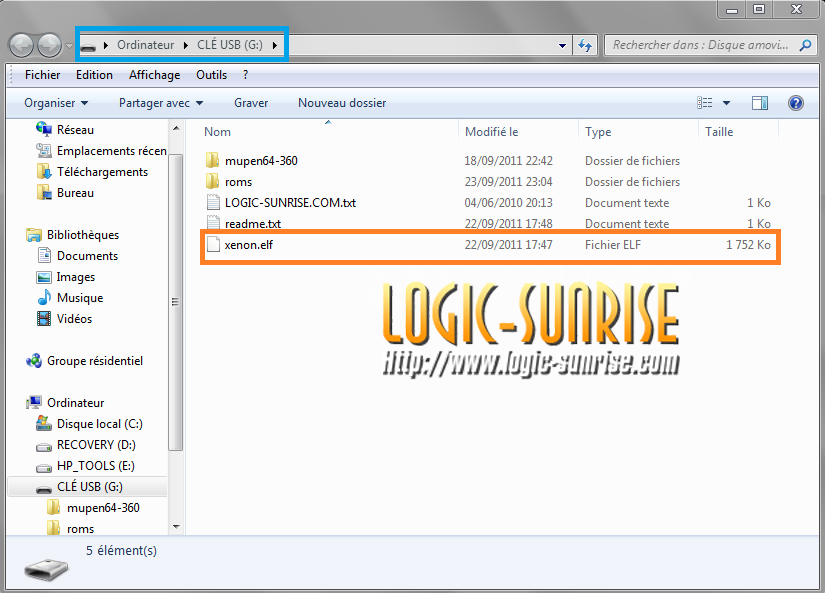Click the Graver button

click(x=251, y=103)
